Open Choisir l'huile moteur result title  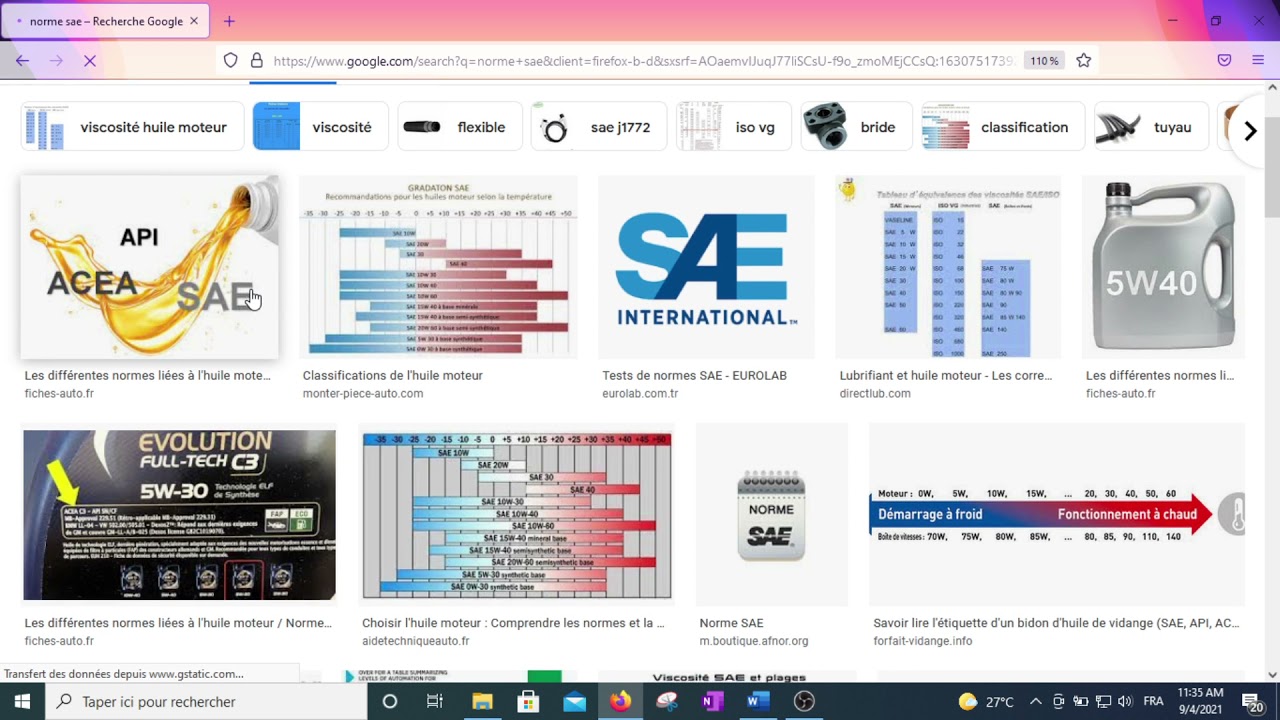pyautogui.click(x=513, y=623)
